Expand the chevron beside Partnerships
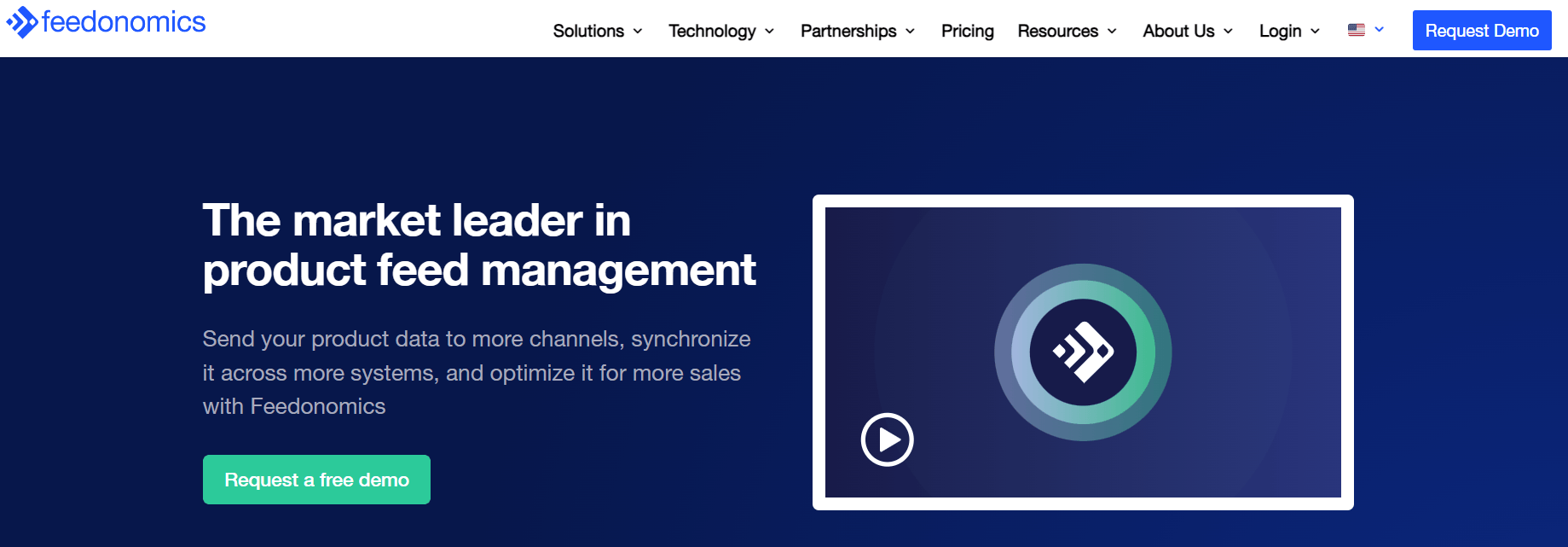This screenshot has width=1568, height=547. (910, 32)
